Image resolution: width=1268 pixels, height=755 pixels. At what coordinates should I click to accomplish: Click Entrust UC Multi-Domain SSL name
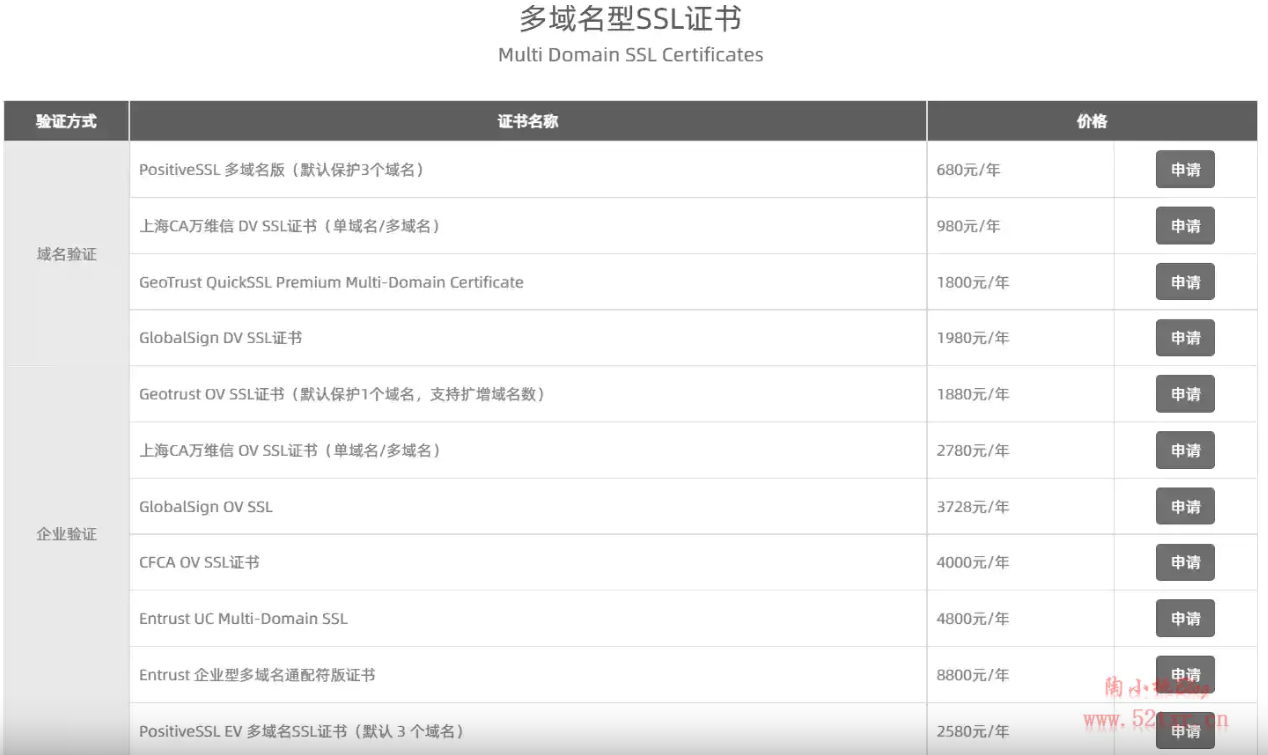pyautogui.click(x=243, y=618)
